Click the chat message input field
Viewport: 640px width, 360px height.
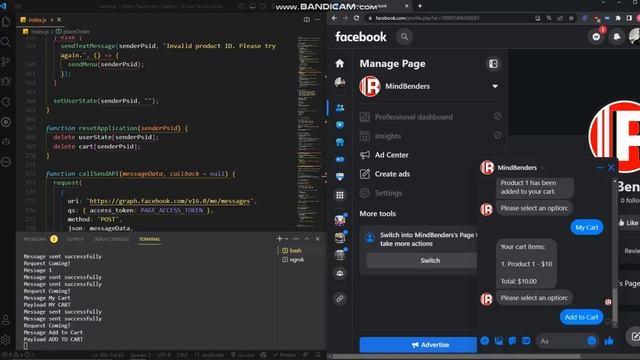pyautogui.click(x=562, y=341)
